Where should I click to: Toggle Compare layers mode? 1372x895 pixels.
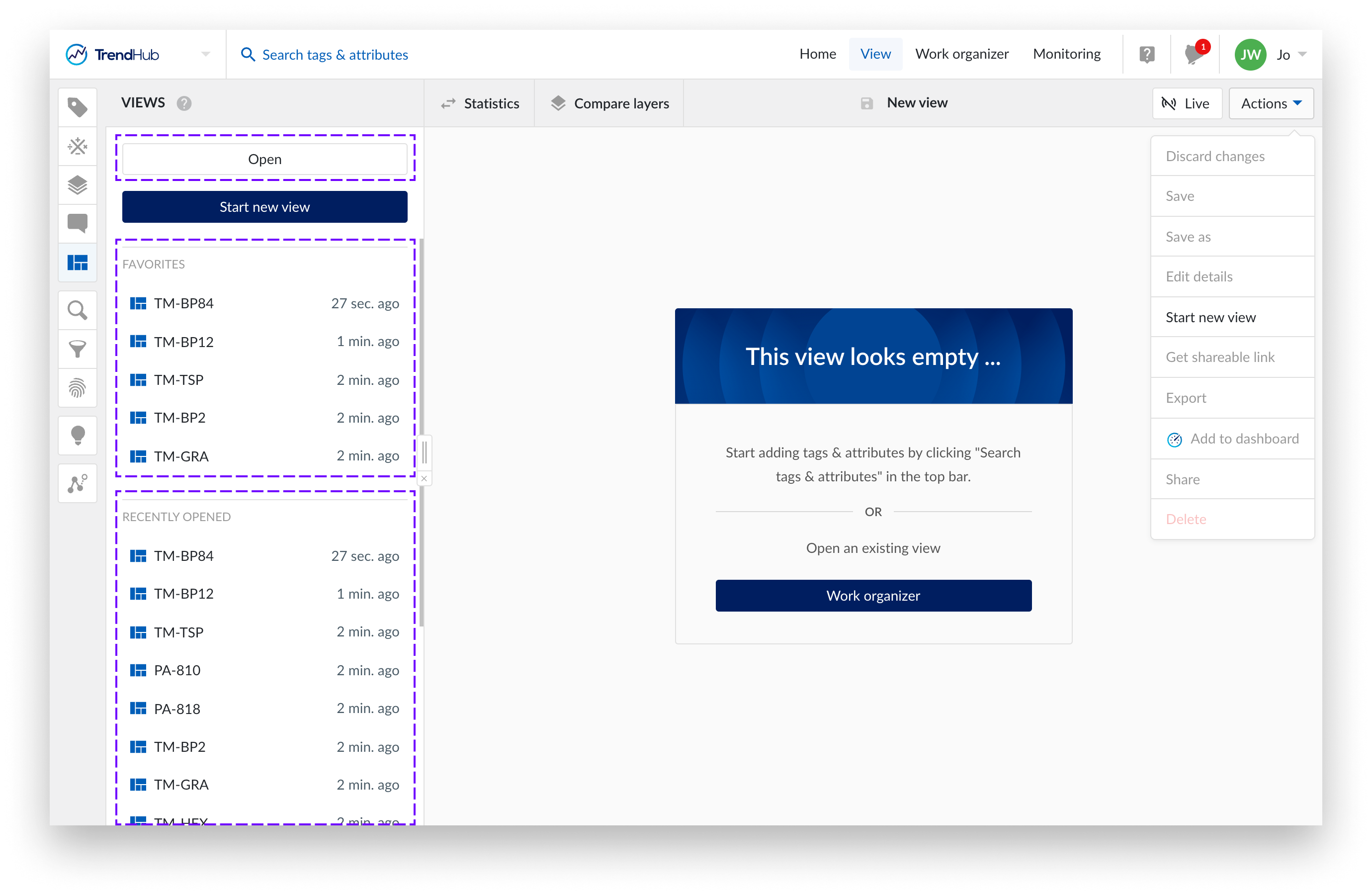(x=609, y=103)
